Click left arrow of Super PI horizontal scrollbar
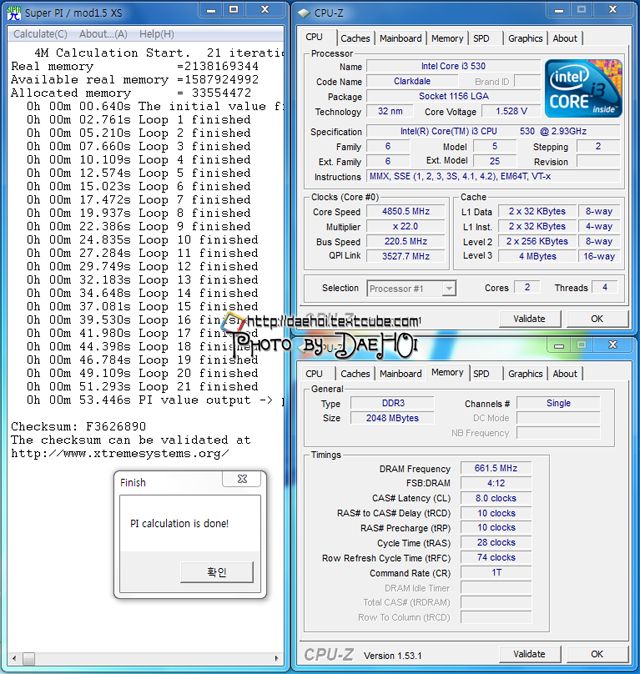 click(x=14, y=658)
